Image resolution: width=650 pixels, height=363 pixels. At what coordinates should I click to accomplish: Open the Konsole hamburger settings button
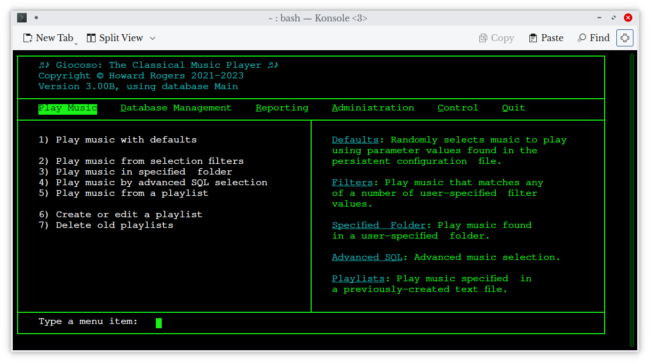[x=625, y=38]
